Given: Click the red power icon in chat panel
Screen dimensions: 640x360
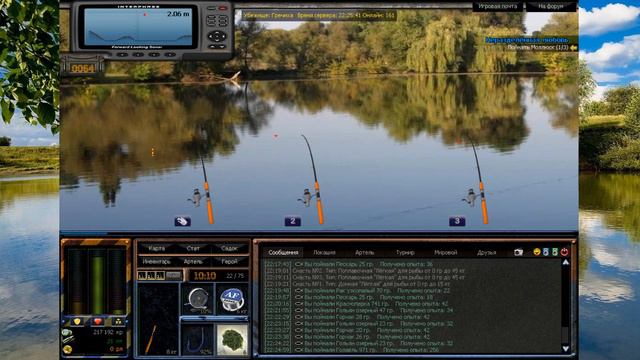Looking at the screenshot, I should tap(564, 252).
